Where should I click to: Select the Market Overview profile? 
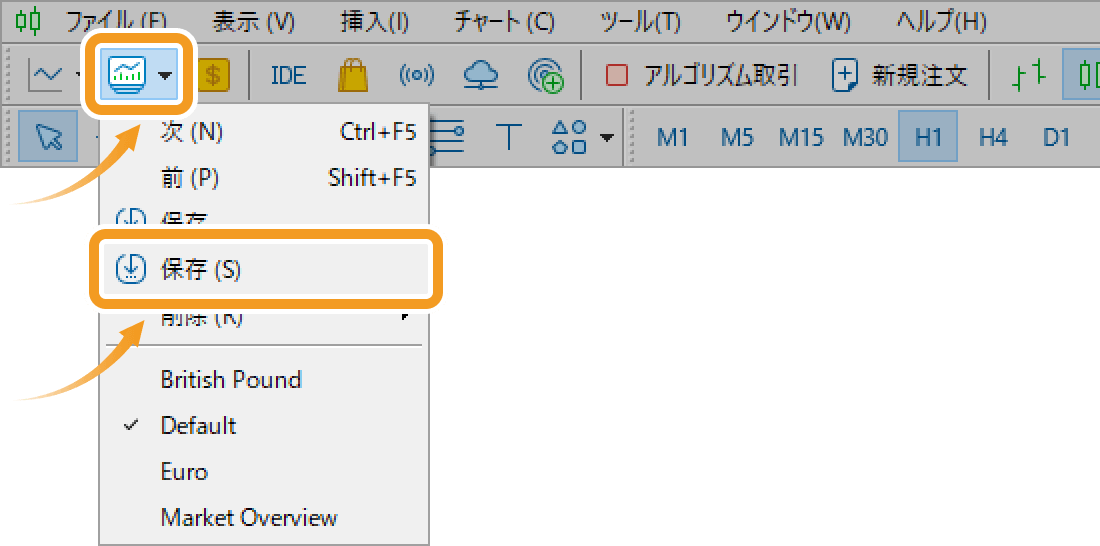[264, 518]
